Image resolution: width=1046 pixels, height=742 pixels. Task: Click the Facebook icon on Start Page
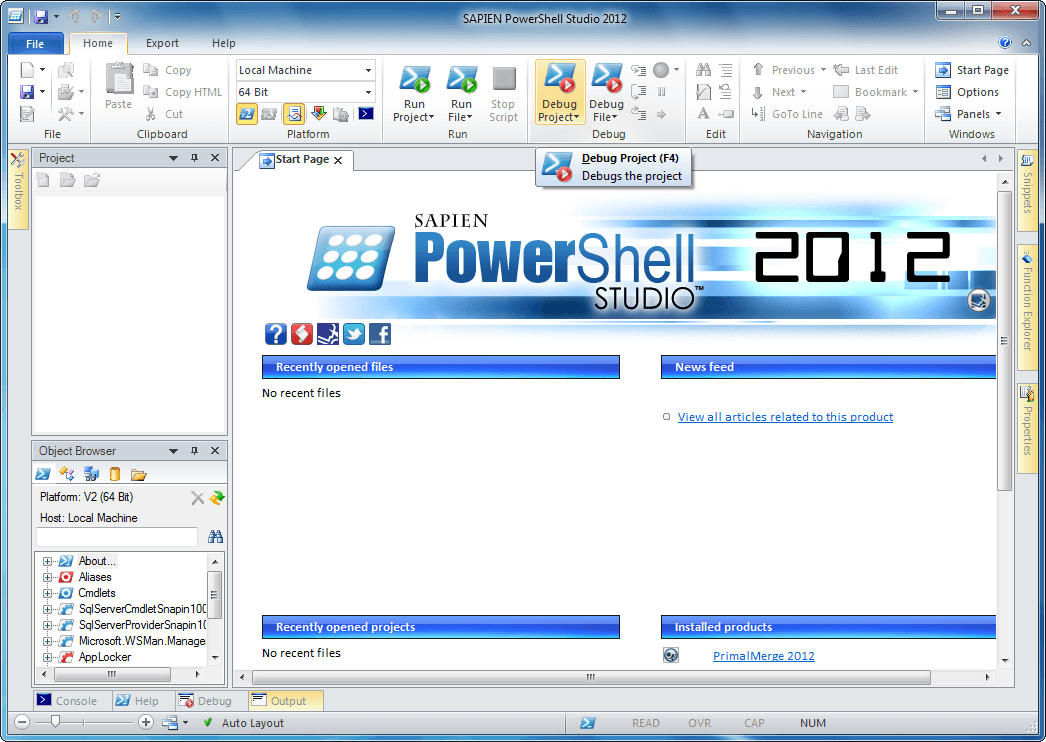click(x=380, y=334)
